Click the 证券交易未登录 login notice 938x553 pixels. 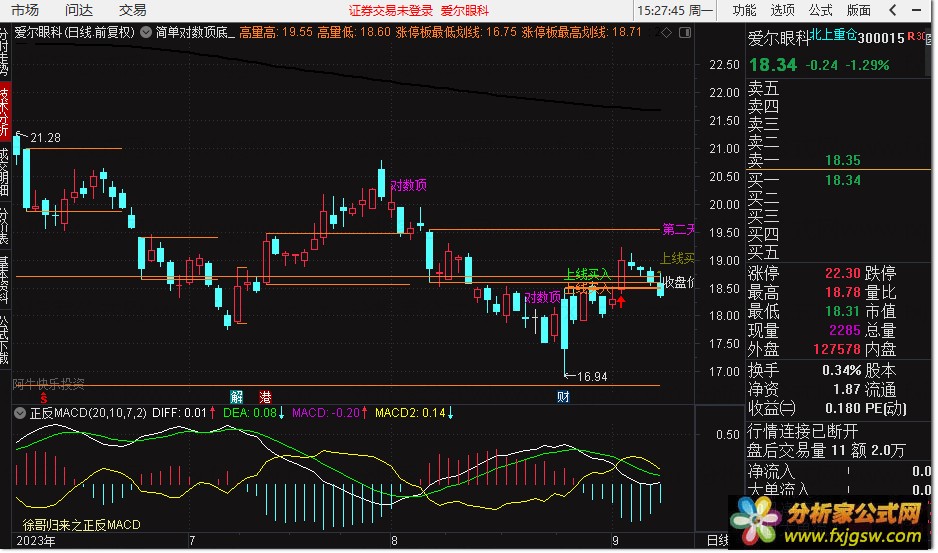(391, 11)
